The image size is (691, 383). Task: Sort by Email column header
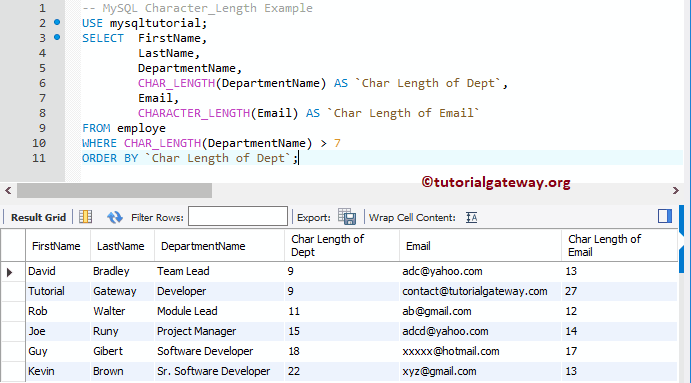pos(480,245)
